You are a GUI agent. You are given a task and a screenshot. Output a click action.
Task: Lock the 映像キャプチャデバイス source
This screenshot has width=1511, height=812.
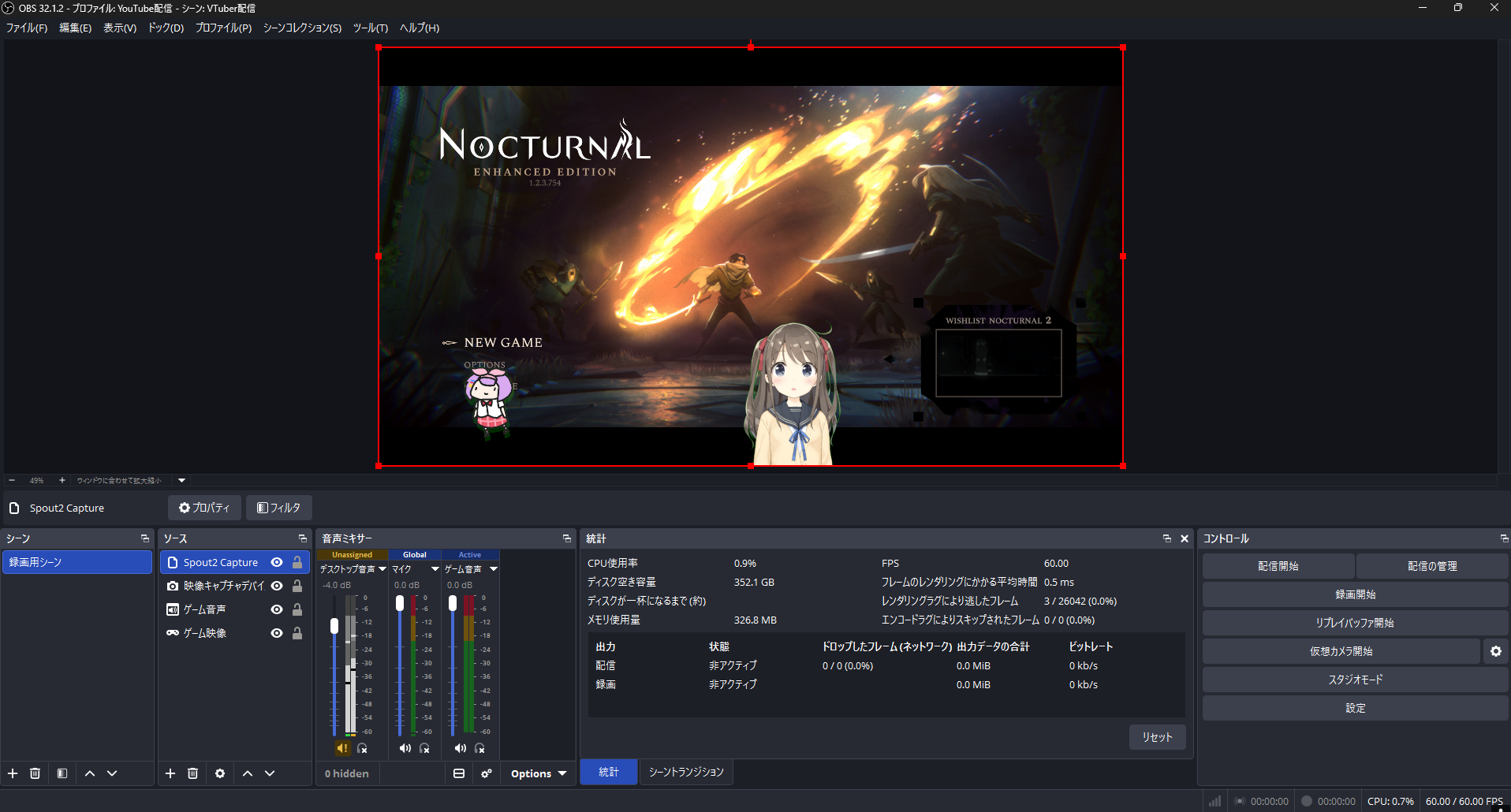(x=297, y=586)
